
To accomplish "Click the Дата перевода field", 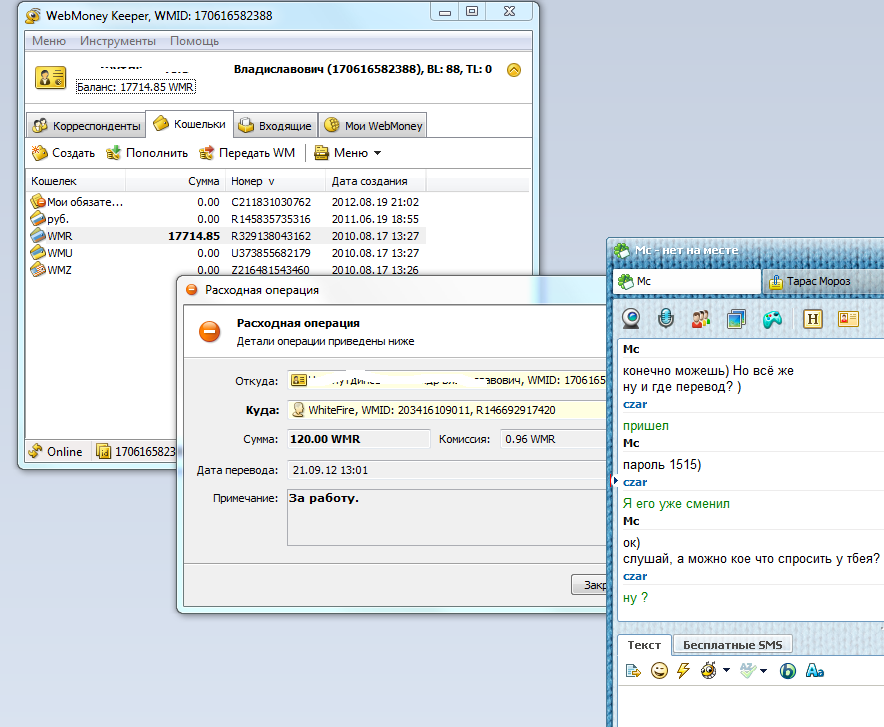I will [x=447, y=470].
